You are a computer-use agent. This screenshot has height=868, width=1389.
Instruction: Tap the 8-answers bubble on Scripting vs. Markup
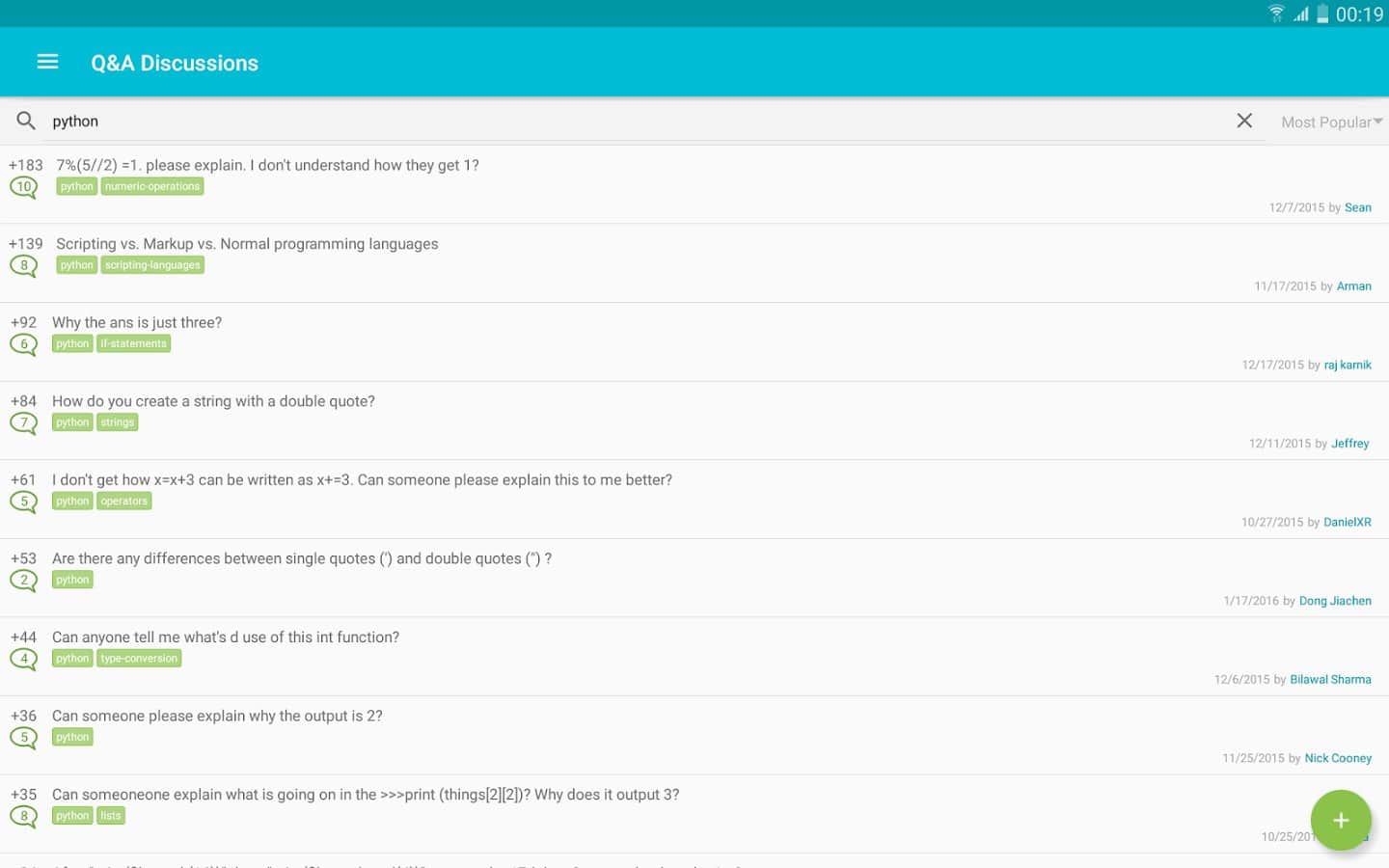(x=24, y=266)
